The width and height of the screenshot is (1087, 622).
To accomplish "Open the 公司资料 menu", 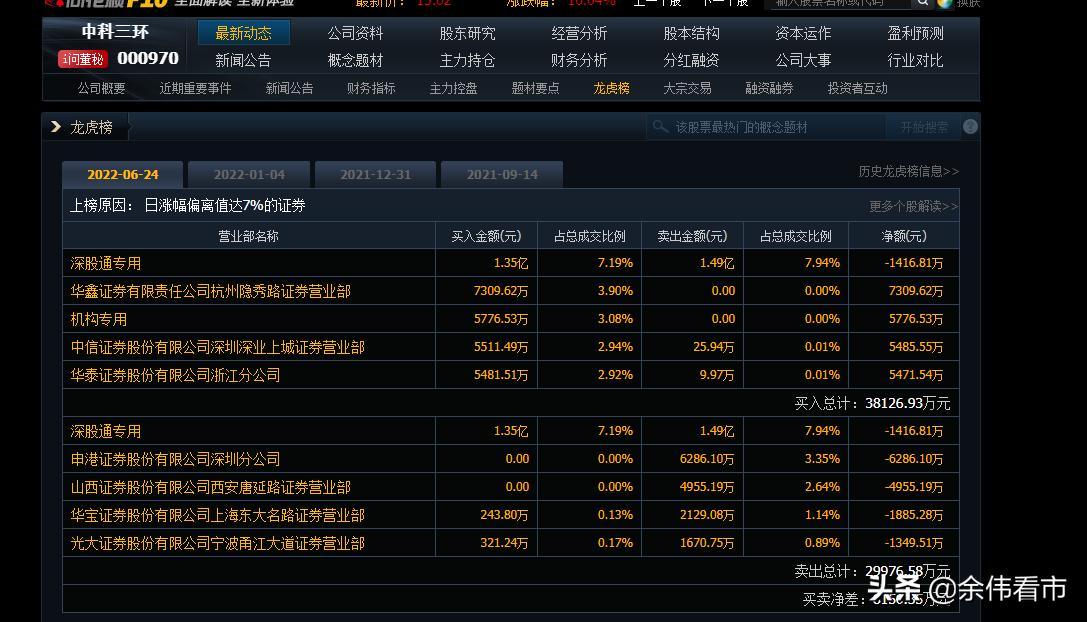I will click(355, 33).
